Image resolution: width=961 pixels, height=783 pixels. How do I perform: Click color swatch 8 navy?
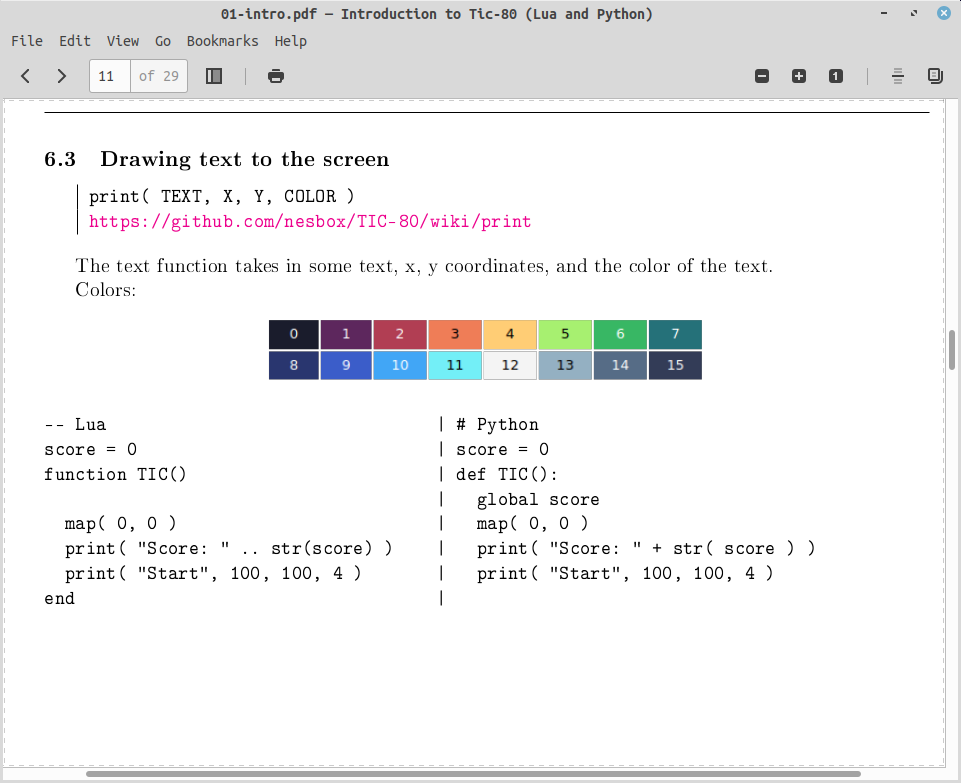tap(294, 365)
